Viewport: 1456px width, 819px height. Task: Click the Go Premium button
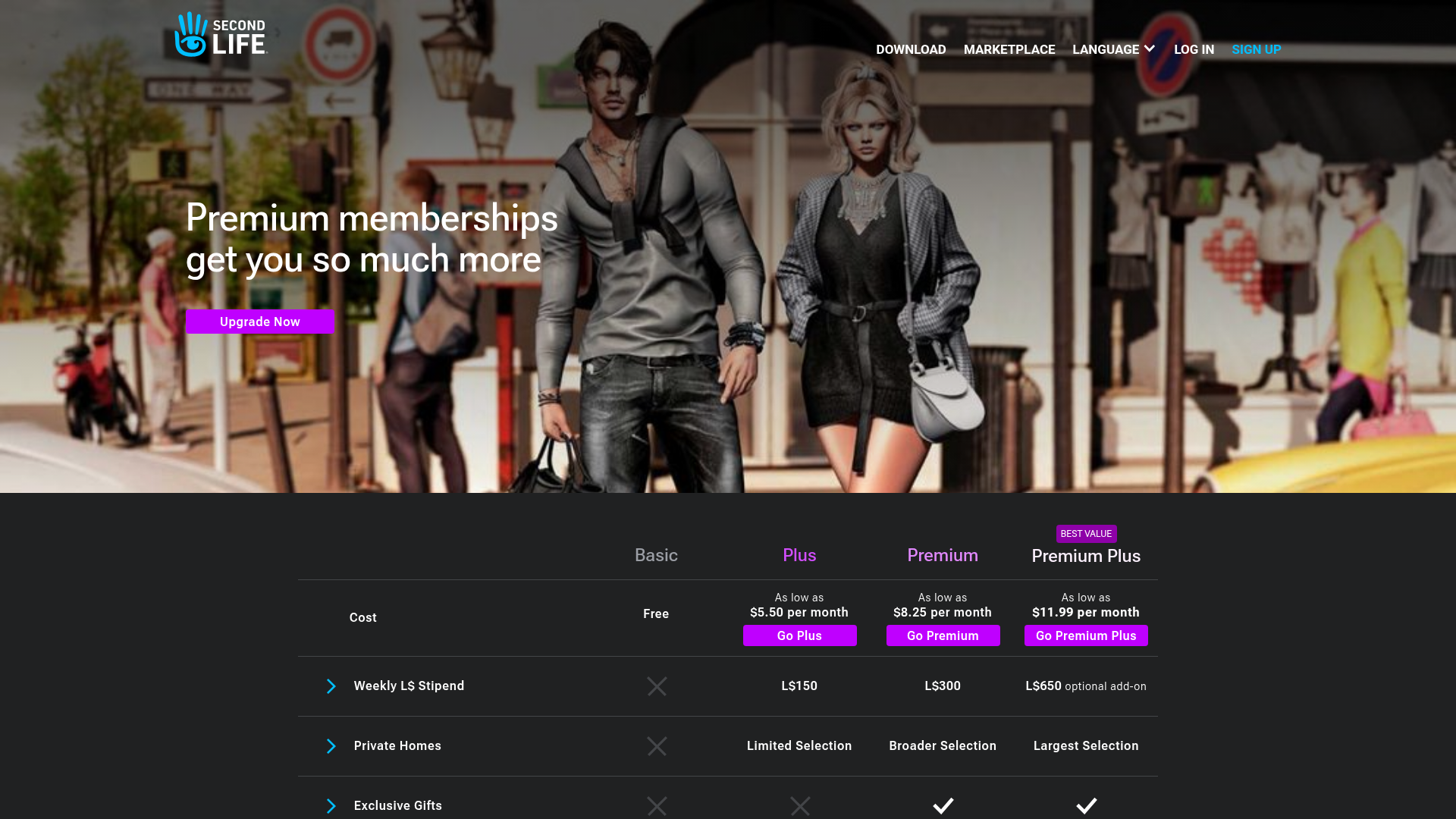tap(943, 635)
